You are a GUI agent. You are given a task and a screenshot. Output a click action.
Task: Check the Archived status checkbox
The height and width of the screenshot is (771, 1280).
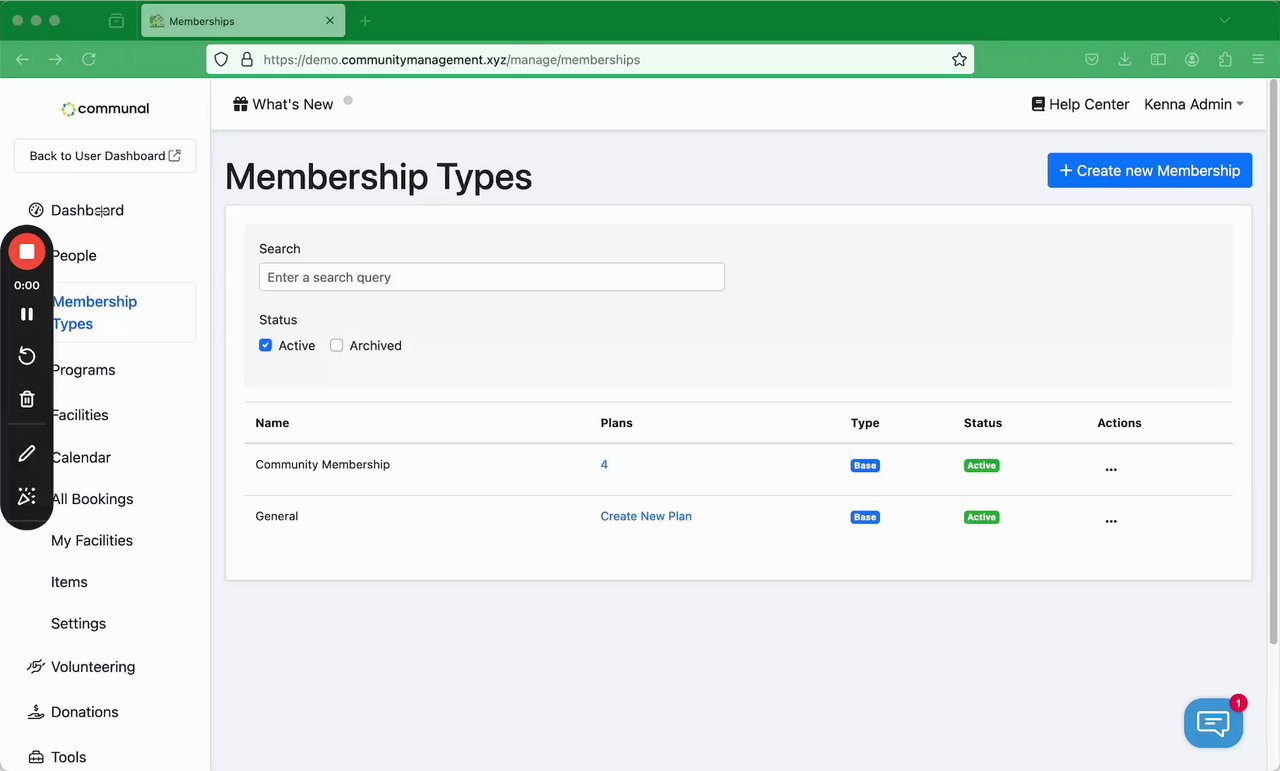pos(336,345)
